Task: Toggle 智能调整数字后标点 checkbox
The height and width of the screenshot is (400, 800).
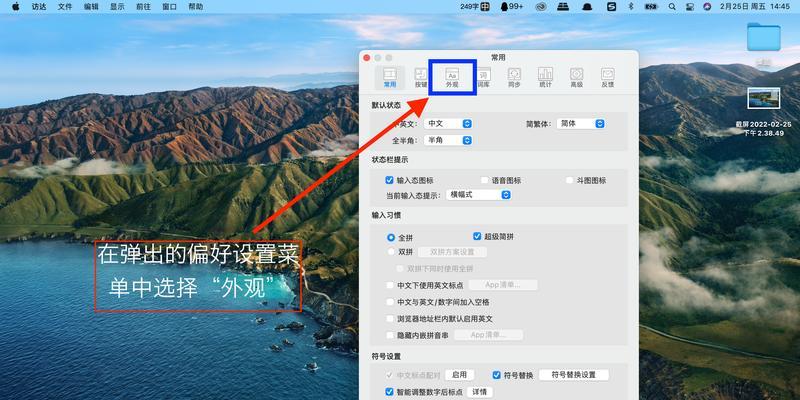Action: click(390, 392)
